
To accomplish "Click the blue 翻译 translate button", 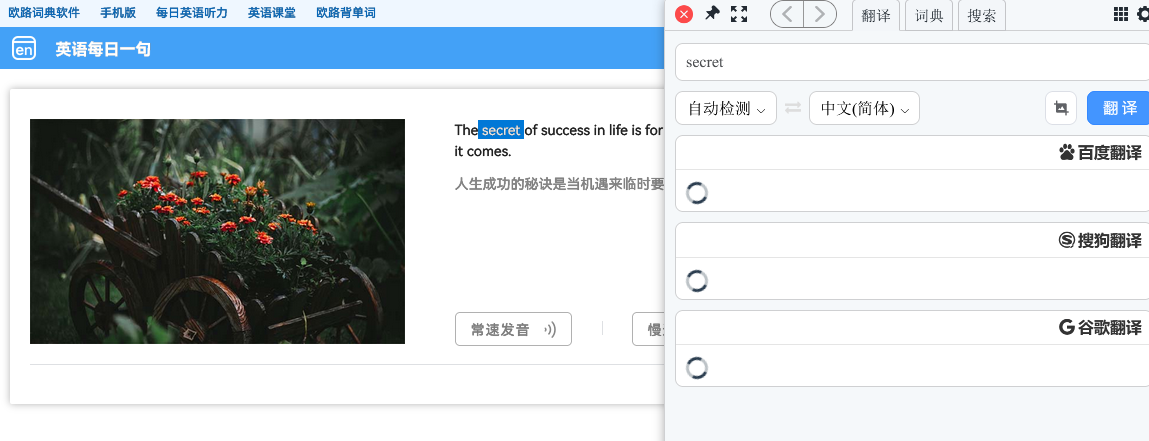I will [1118, 108].
